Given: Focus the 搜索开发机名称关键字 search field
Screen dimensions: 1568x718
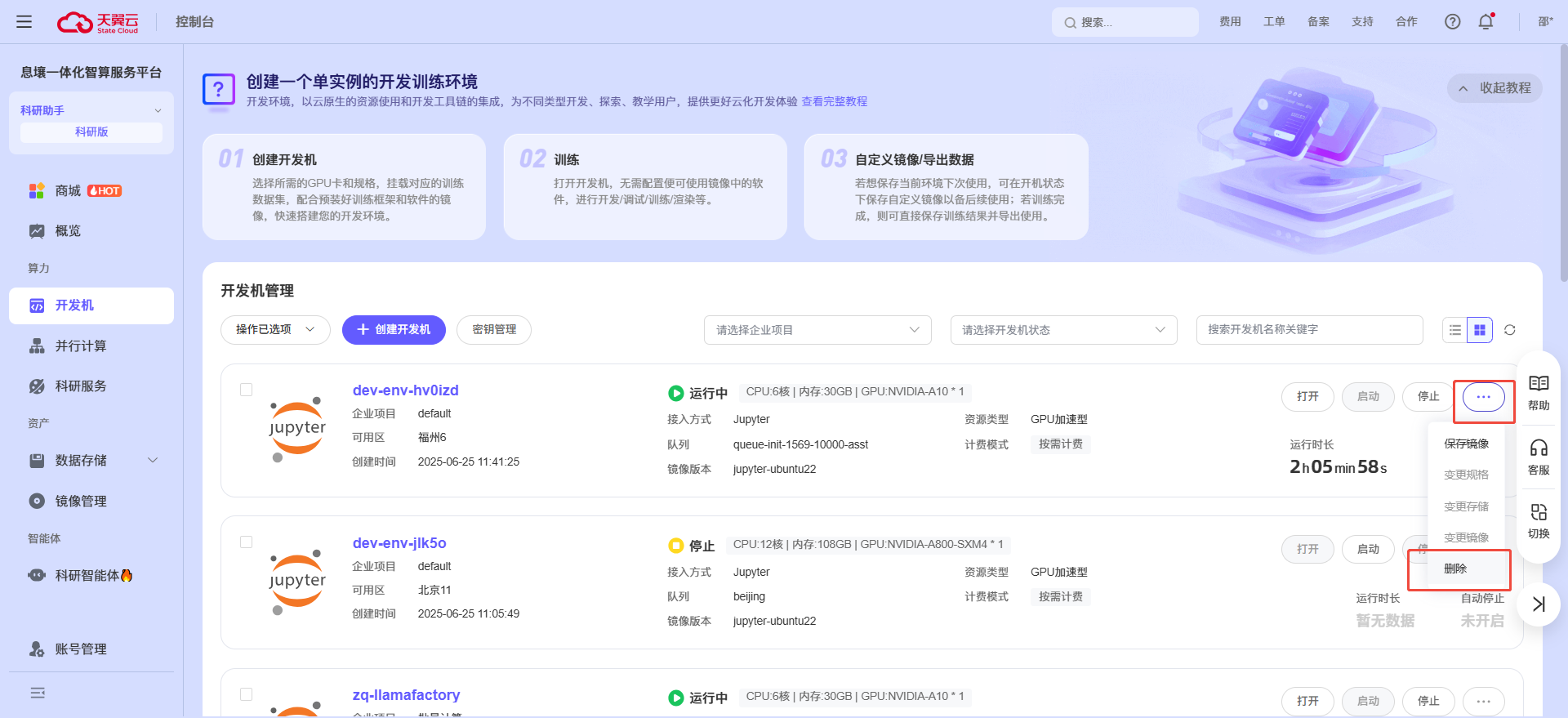Looking at the screenshot, I should pos(1309,330).
